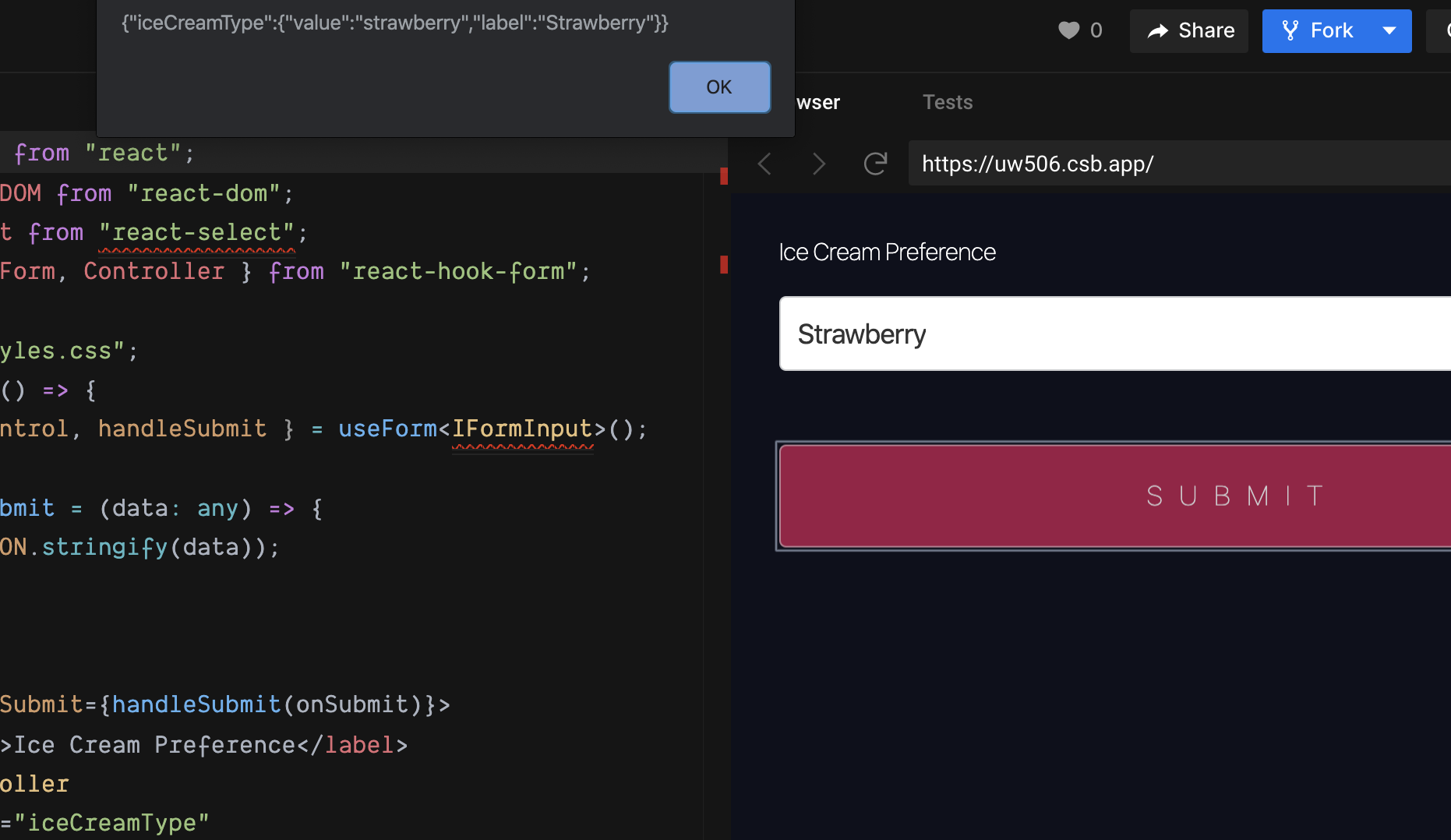Viewport: 1451px width, 840px height.
Task: Click the share arrow icon
Action: [x=1156, y=30]
